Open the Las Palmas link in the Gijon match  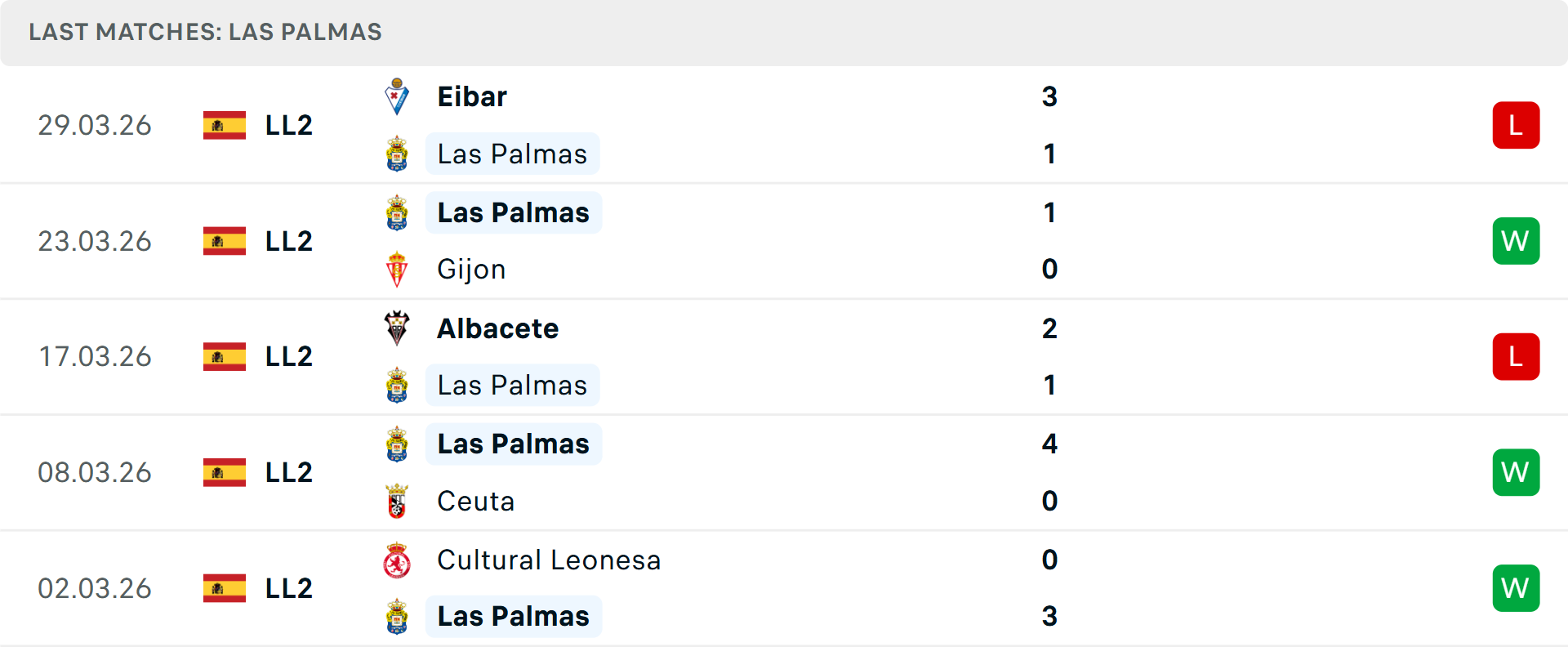coord(513,212)
